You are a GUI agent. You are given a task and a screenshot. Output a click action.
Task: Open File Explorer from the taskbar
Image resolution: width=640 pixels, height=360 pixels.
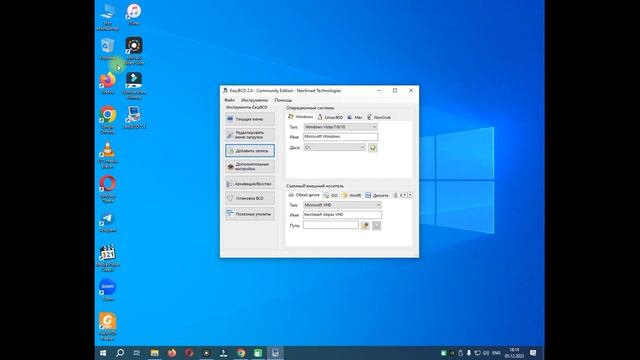(154, 353)
